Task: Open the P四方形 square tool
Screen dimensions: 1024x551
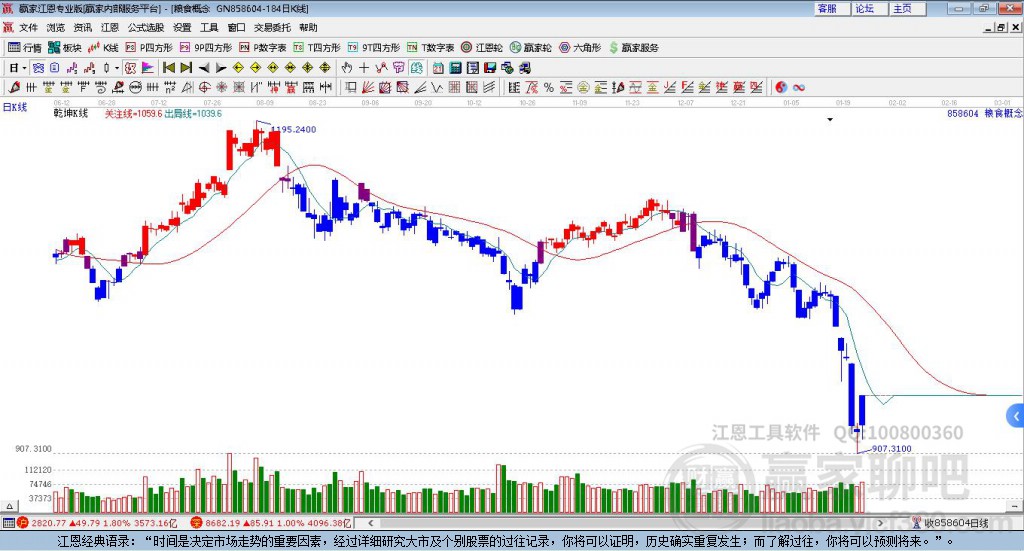Action: pyautogui.click(x=149, y=48)
